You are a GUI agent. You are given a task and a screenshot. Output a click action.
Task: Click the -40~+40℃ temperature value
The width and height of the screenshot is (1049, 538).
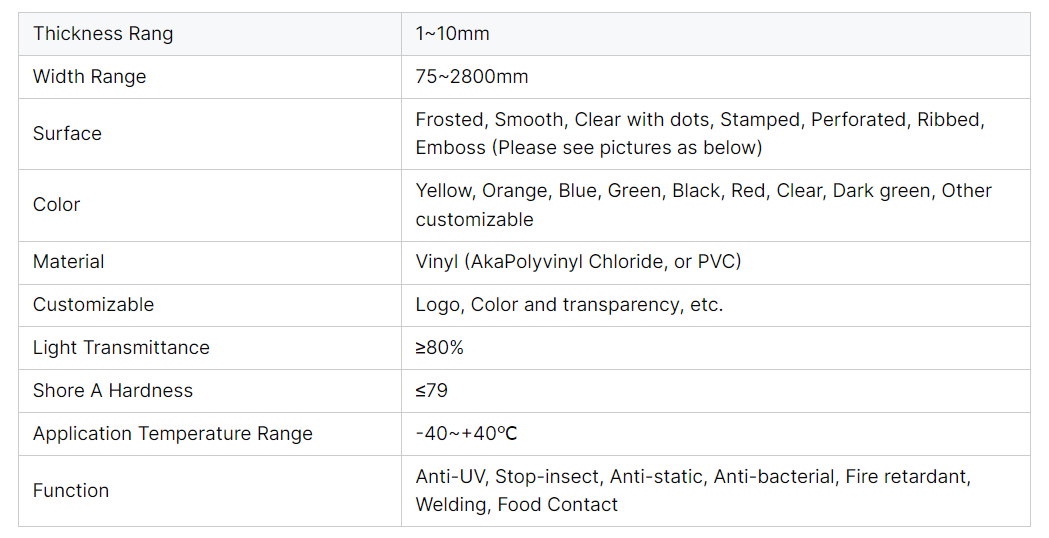(466, 434)
